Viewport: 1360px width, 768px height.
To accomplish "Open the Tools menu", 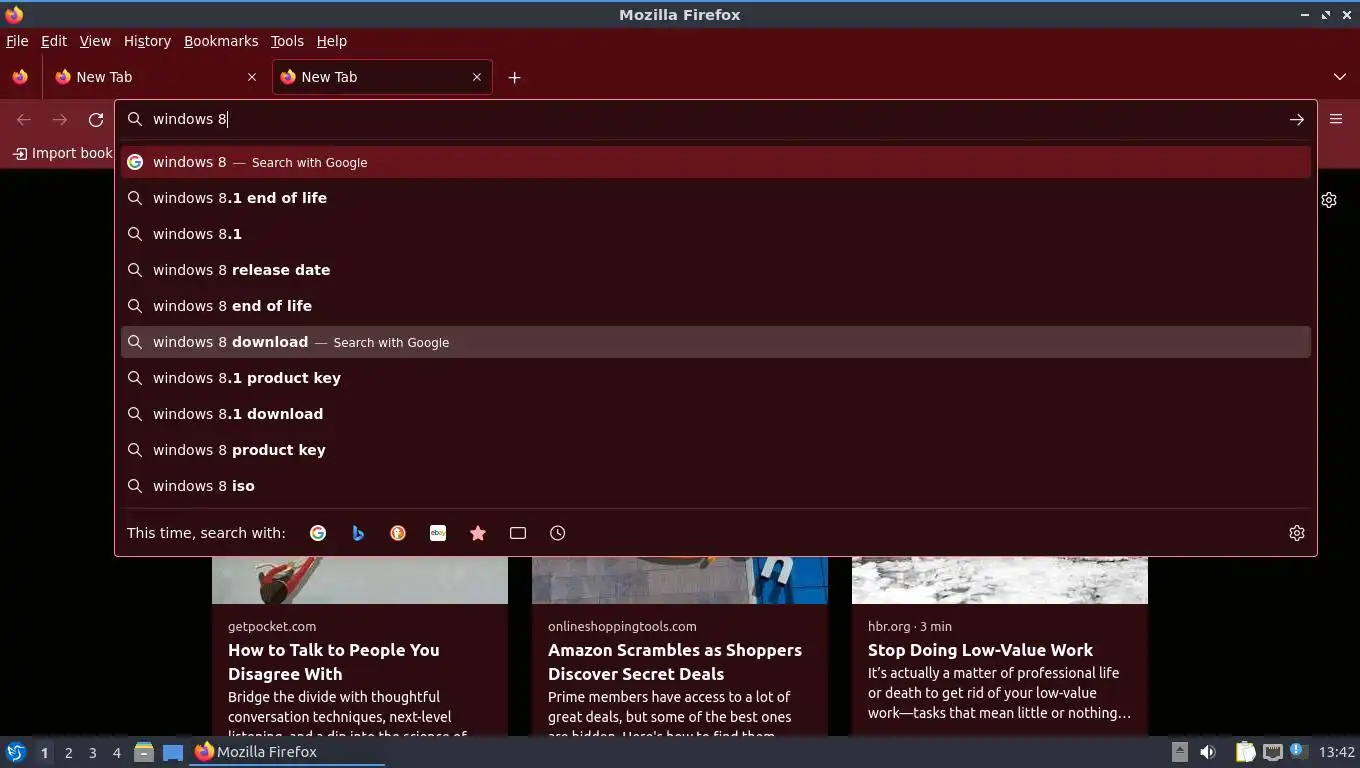I will [x=287, y=41].
